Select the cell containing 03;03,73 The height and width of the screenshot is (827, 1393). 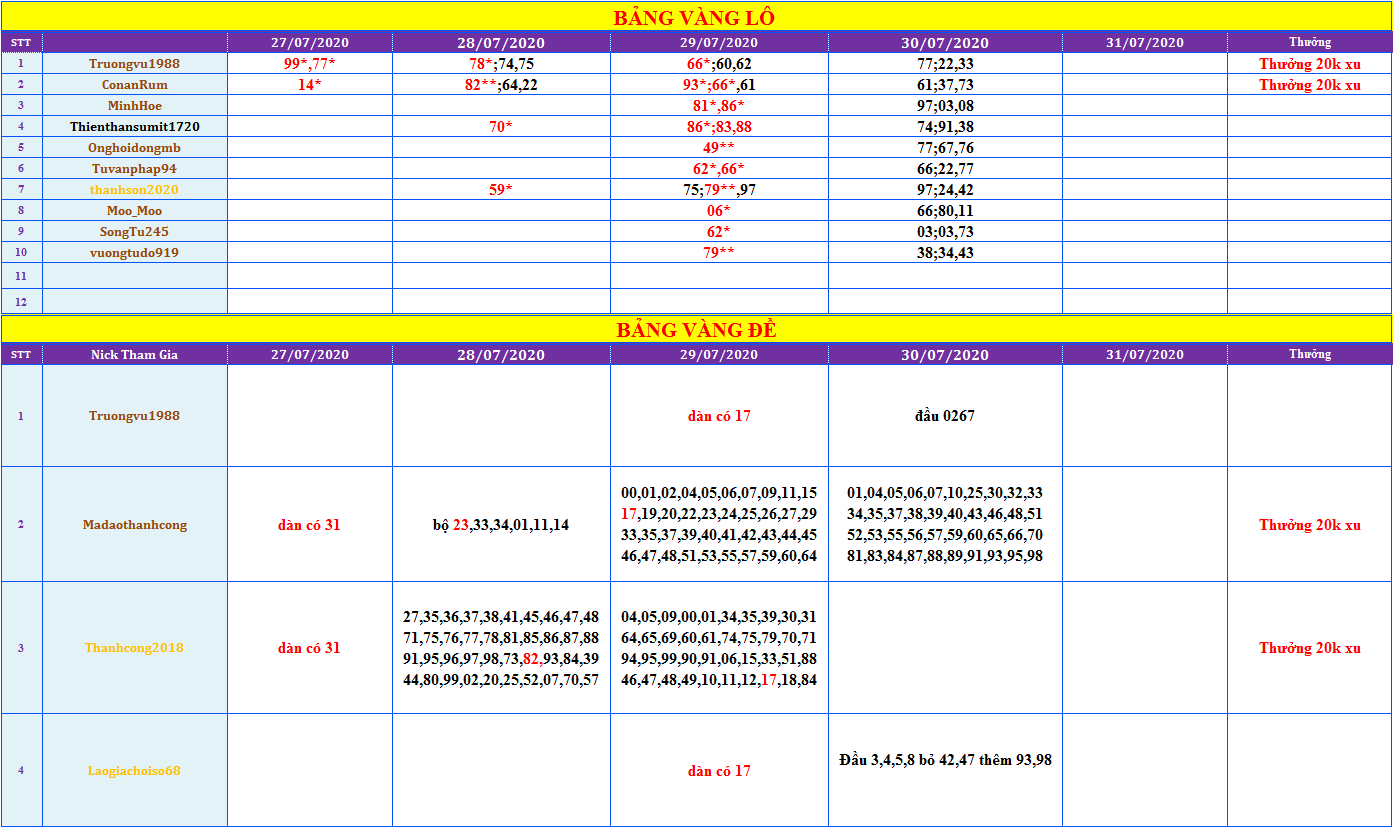tap(945, 231)
